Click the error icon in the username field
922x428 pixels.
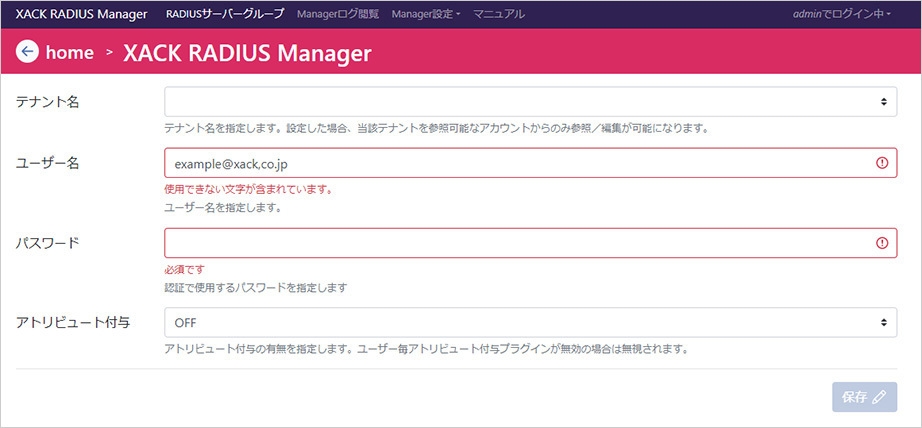(881, 163)
